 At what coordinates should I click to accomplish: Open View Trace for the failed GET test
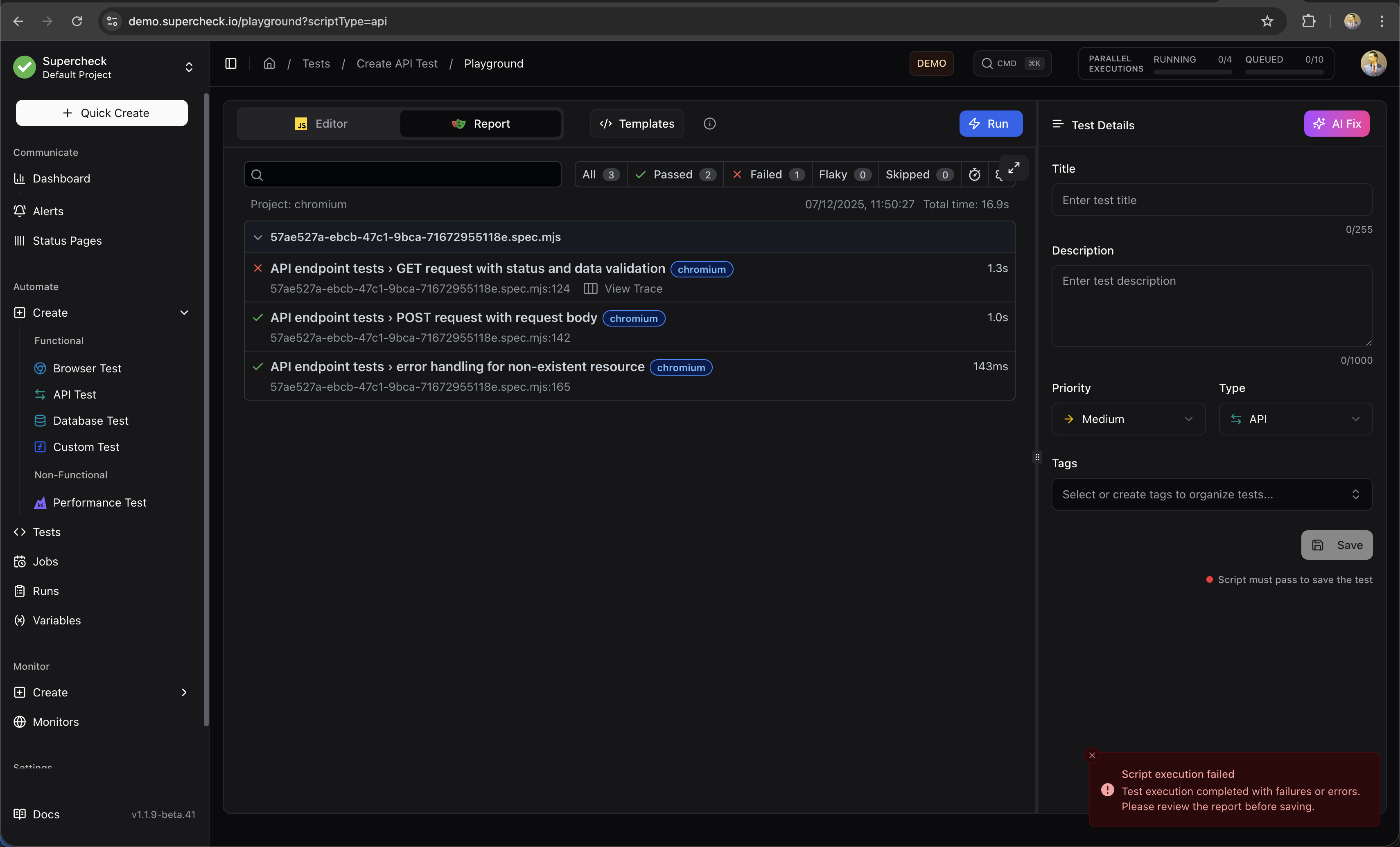634,288
